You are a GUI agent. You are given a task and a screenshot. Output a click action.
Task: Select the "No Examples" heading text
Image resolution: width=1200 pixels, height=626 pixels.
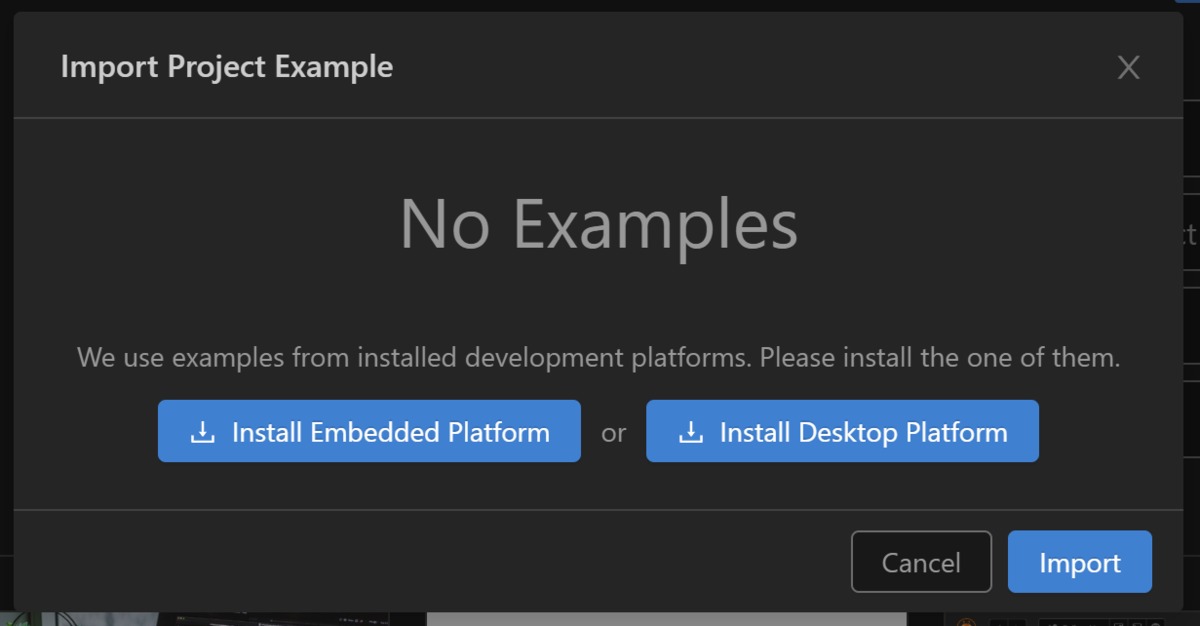coord(599,225)
